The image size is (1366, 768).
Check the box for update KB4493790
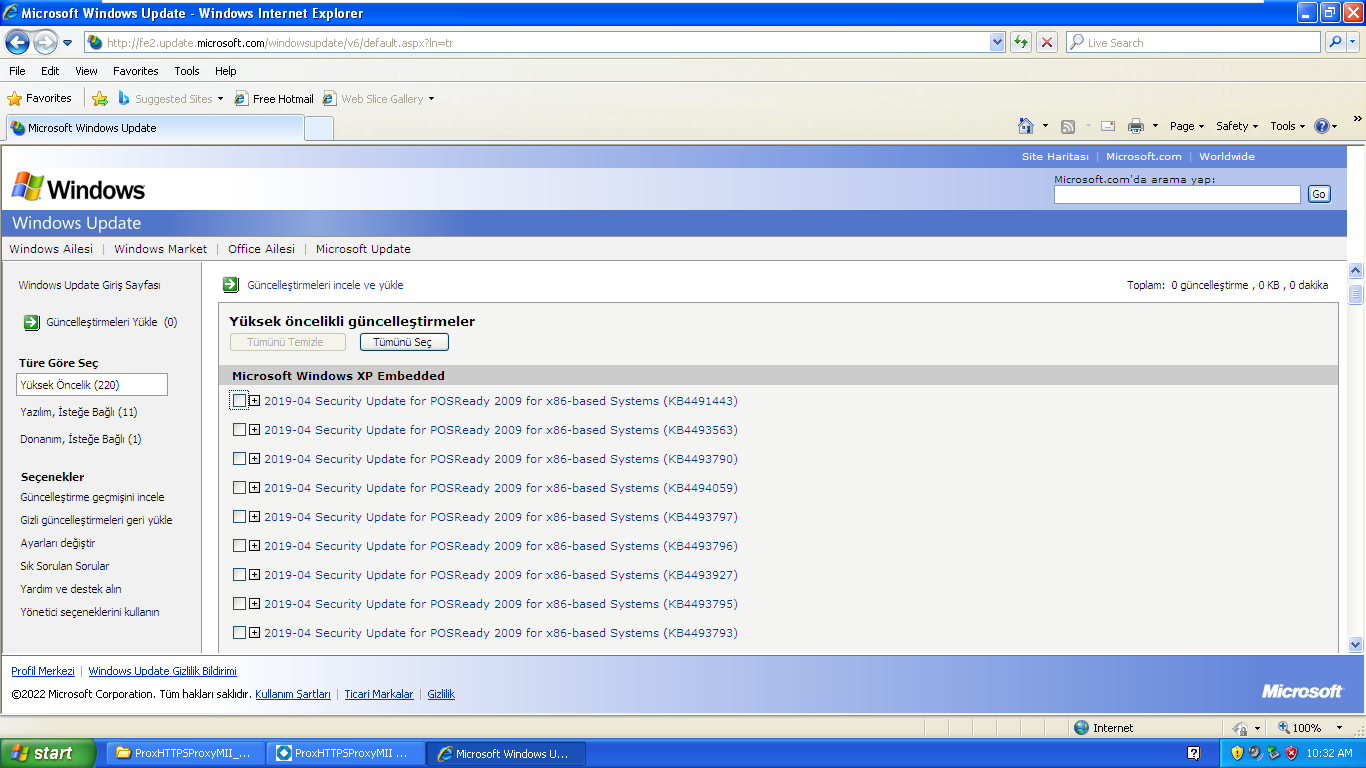(239, 459)
